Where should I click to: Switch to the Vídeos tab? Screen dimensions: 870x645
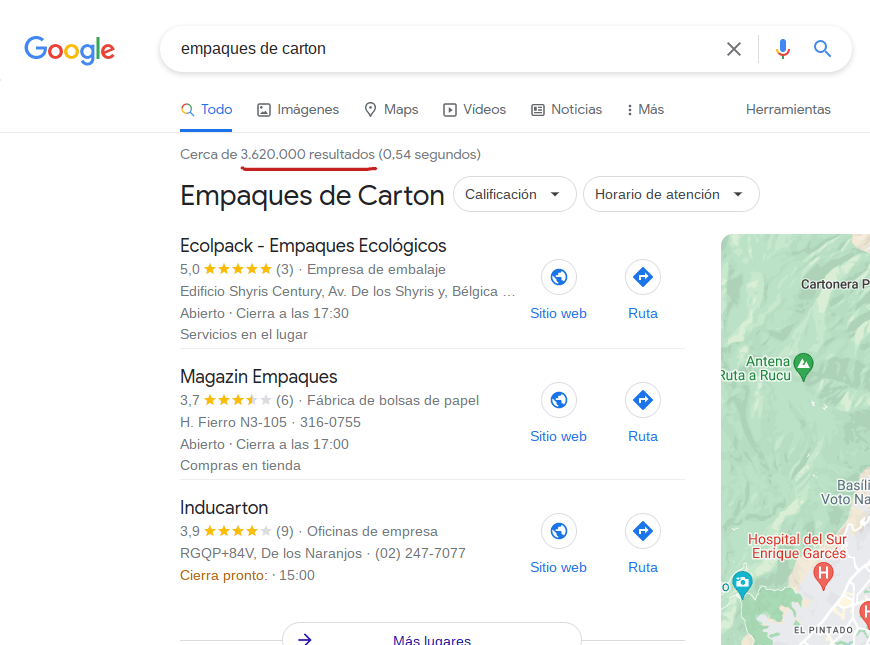click(474, 110)
